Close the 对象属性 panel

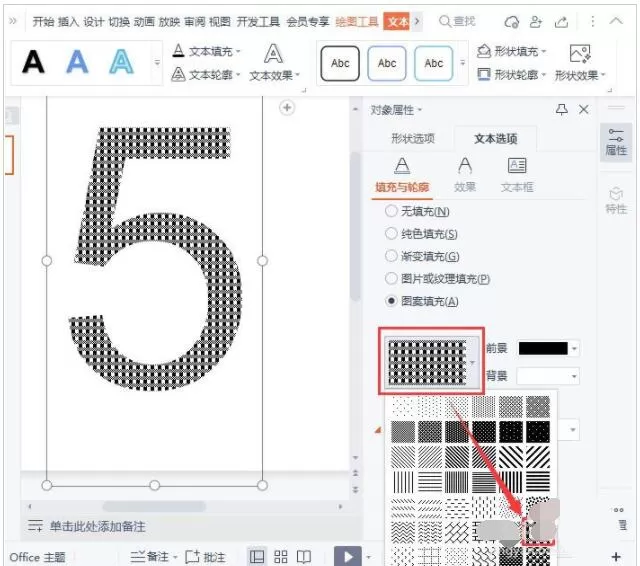(584, 109)
